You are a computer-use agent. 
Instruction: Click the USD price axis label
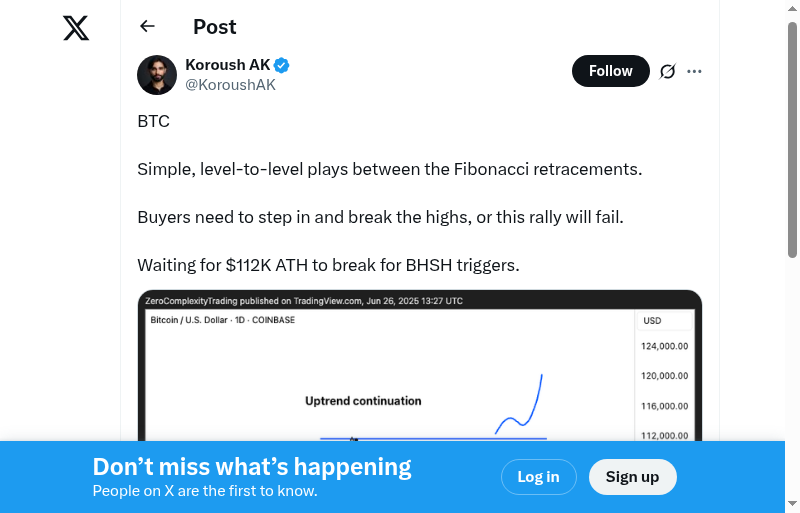[652, 321]
